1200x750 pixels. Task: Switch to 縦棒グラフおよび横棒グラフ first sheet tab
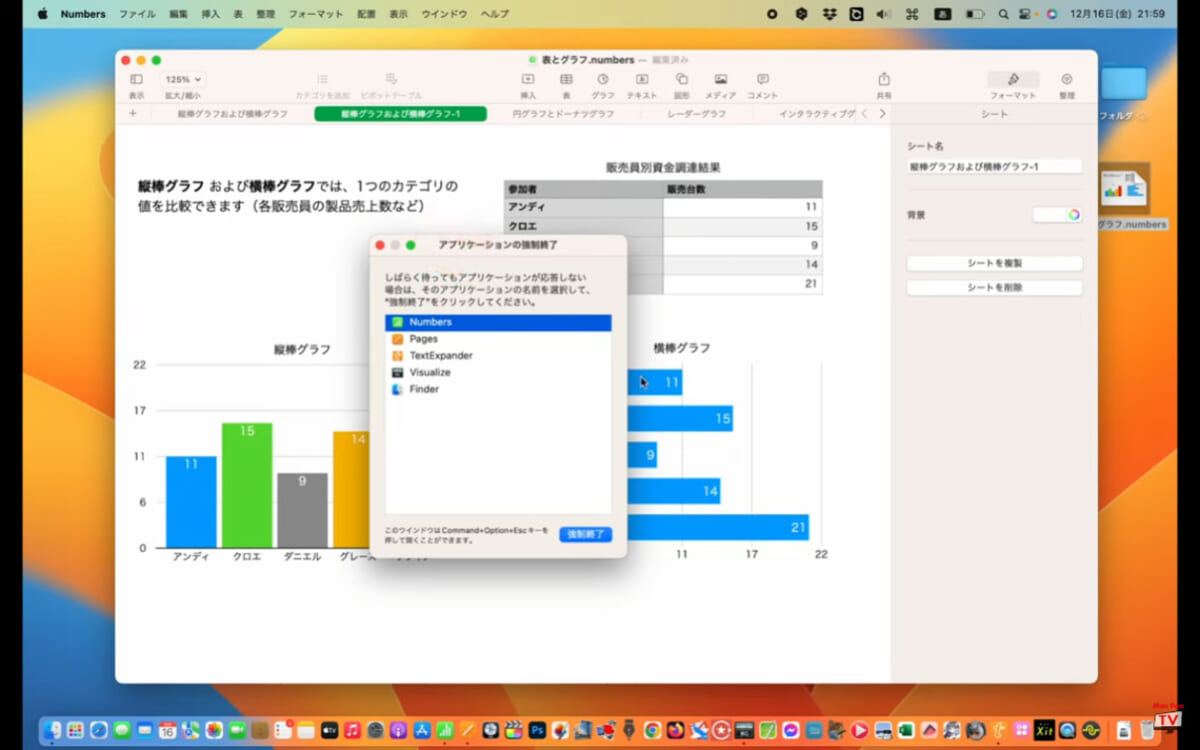(233, 114)
